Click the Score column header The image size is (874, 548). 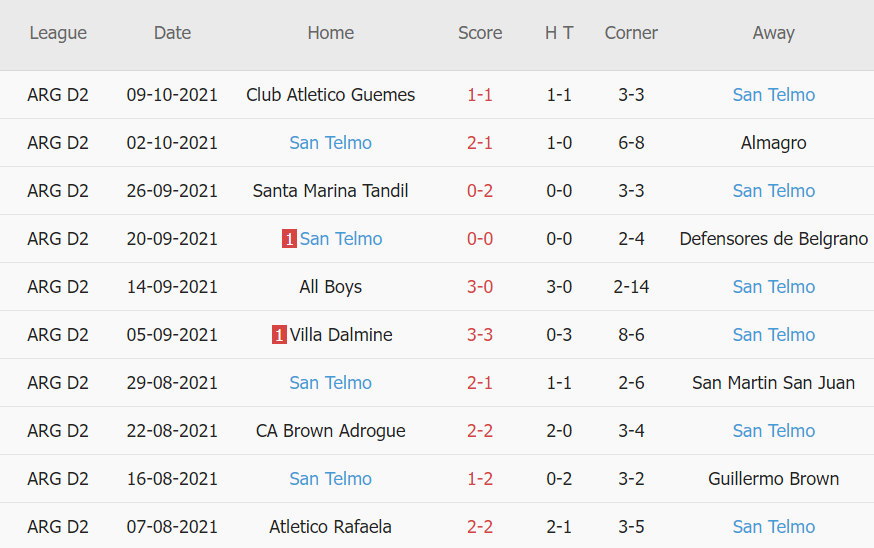click(x=480, y=33)
